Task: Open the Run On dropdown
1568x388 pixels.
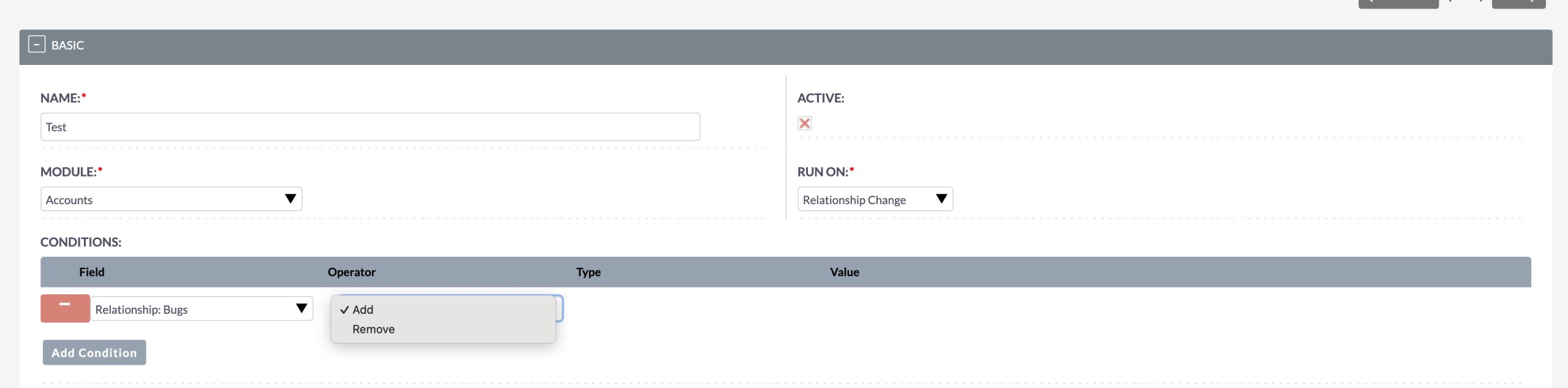Action: (x=875, y=199)
